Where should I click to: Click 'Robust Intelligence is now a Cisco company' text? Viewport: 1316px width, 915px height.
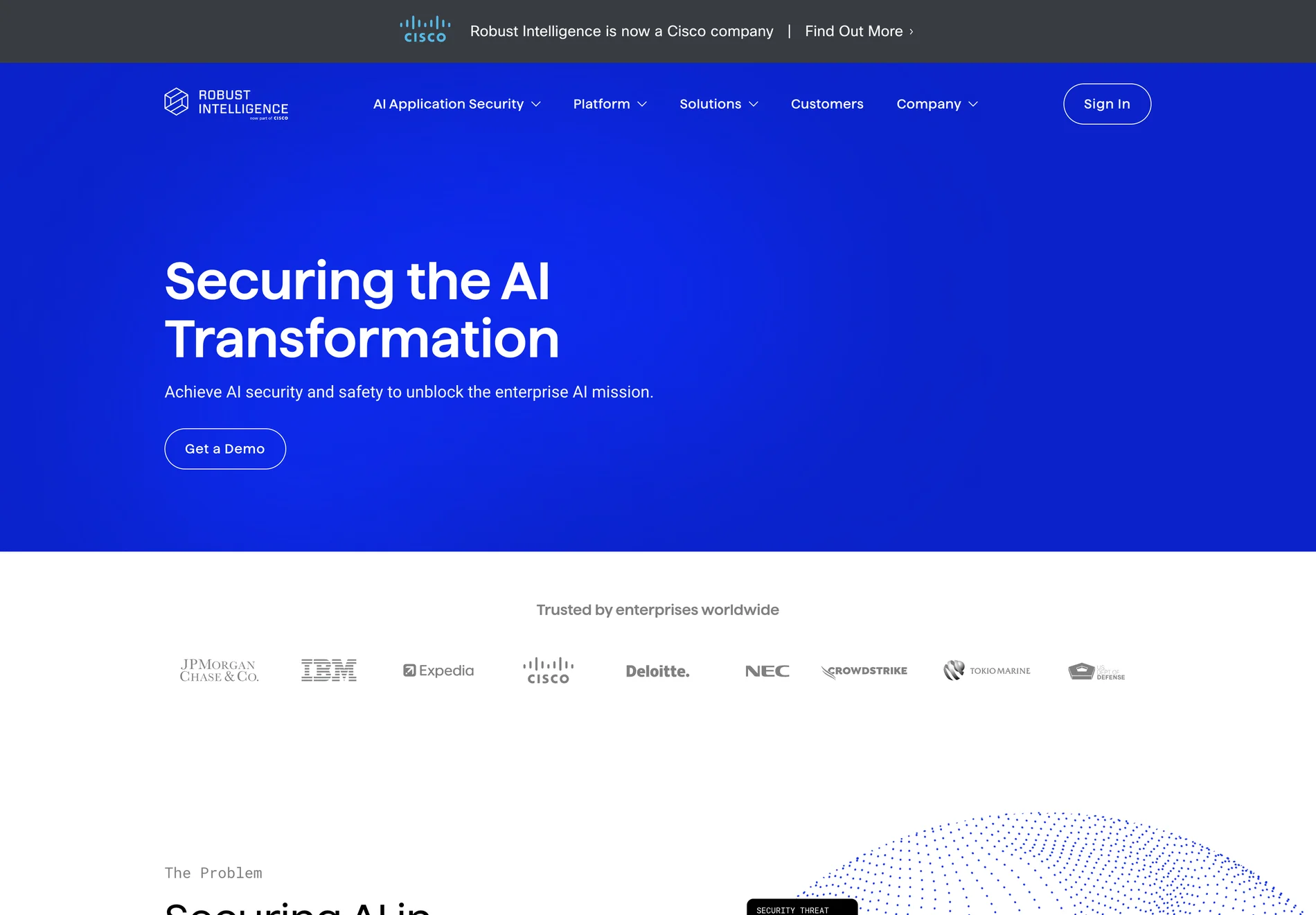[x=621, y=31]
